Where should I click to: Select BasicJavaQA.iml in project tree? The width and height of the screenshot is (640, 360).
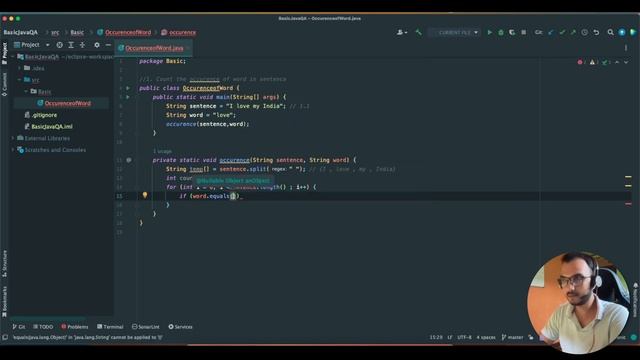coord(48,127)
